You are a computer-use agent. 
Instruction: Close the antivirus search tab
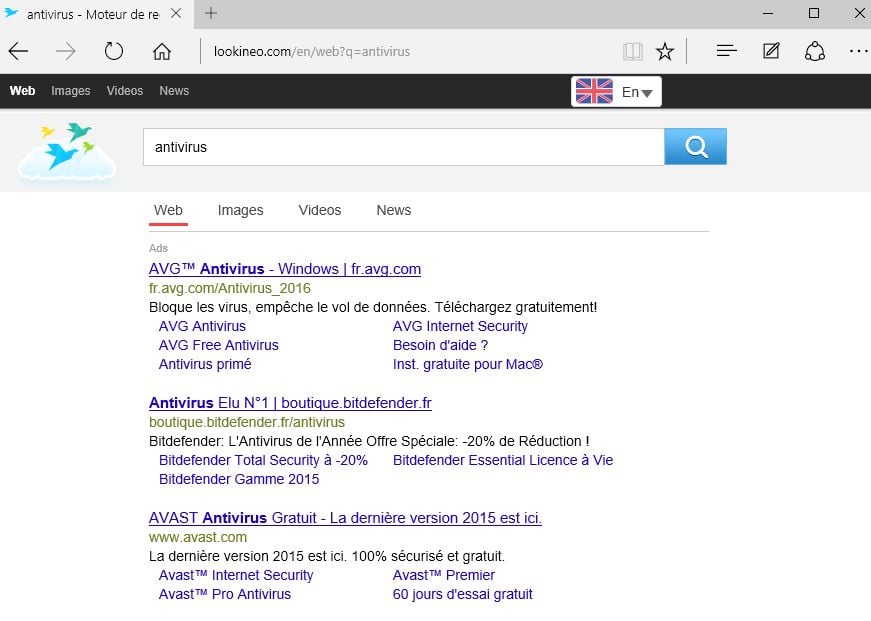pyautogui.click(x=176, y=13)
